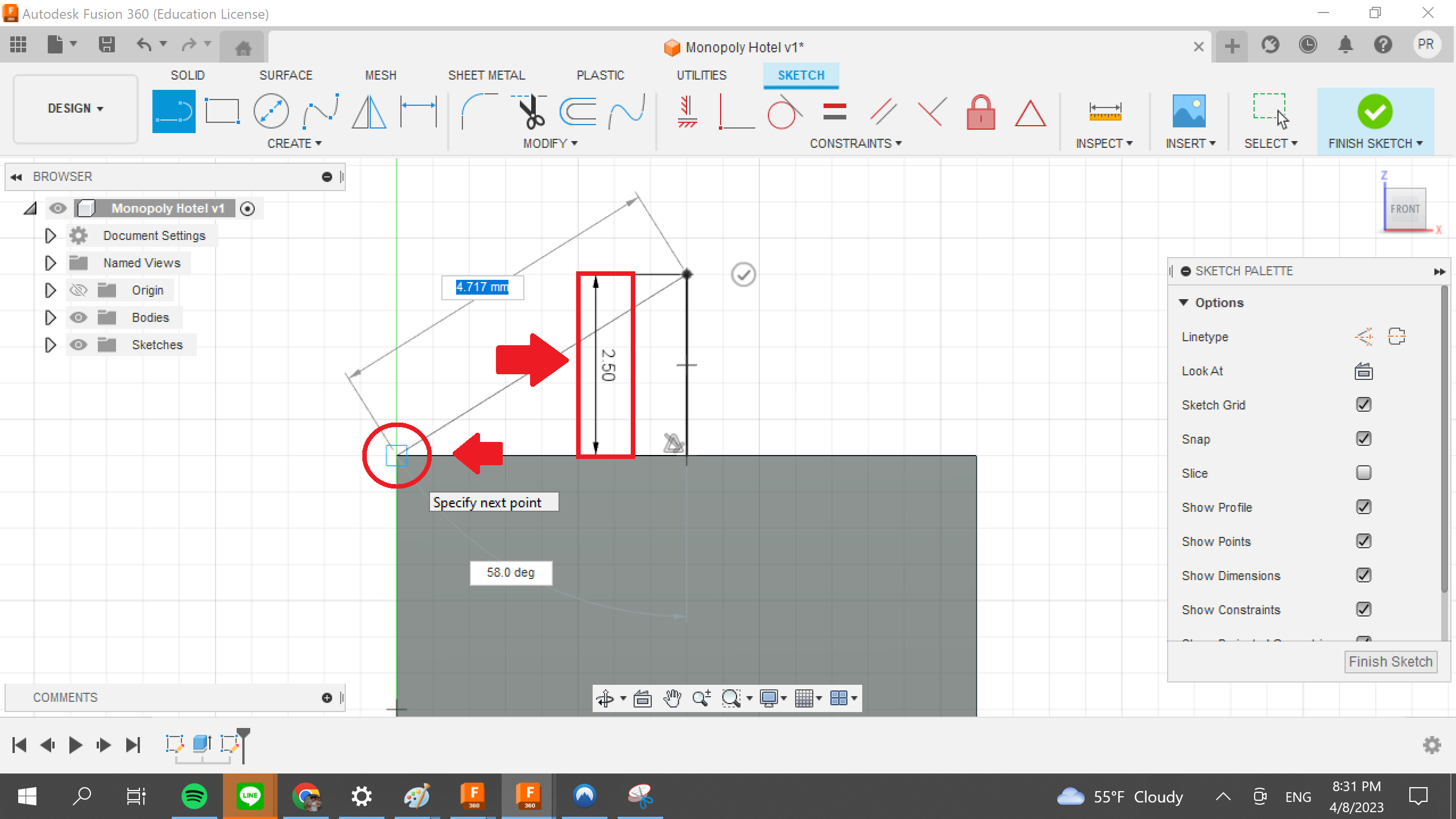Select the Offset tool
1456x819 pixels.
[x=578, y=111]
